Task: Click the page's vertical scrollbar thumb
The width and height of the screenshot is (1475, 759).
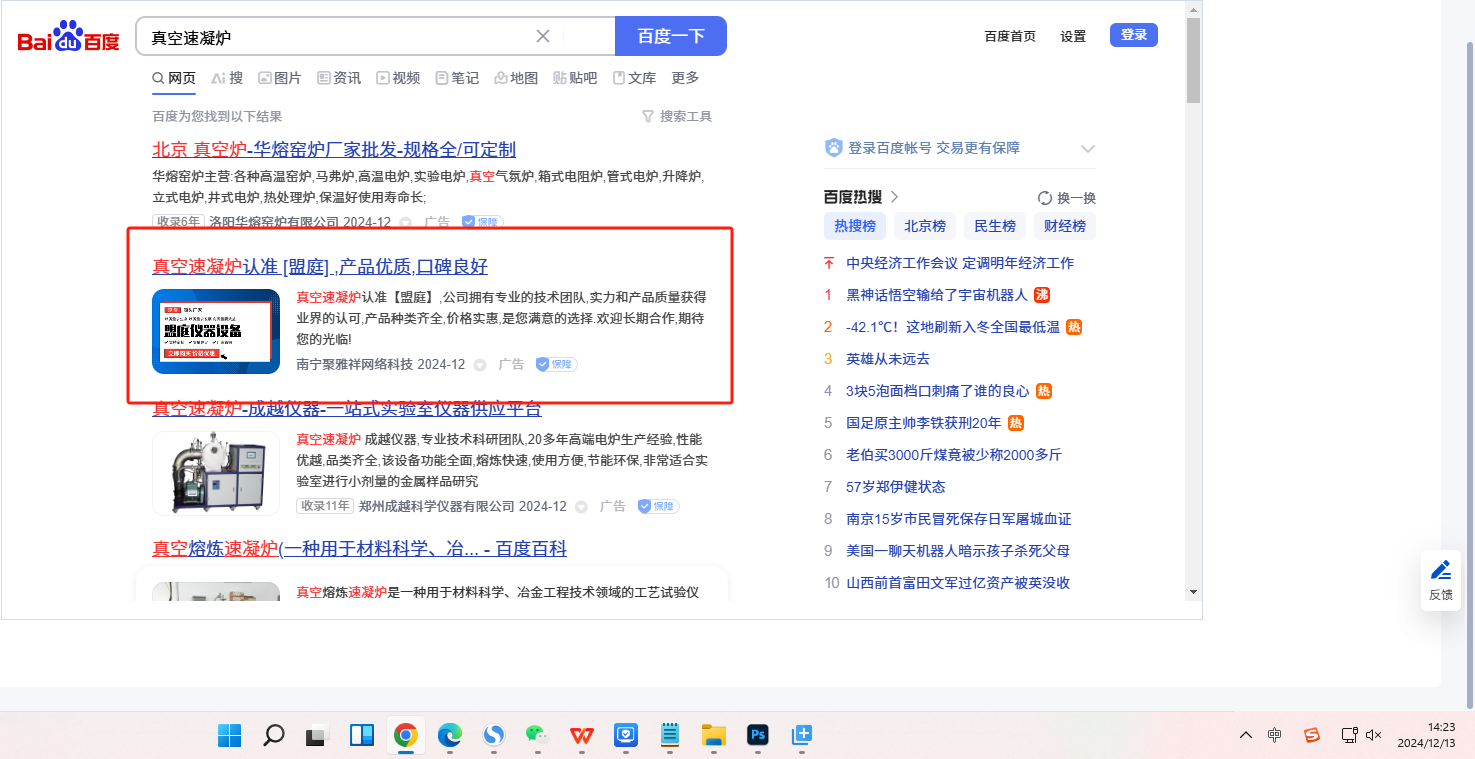Action: (1192, 60)
